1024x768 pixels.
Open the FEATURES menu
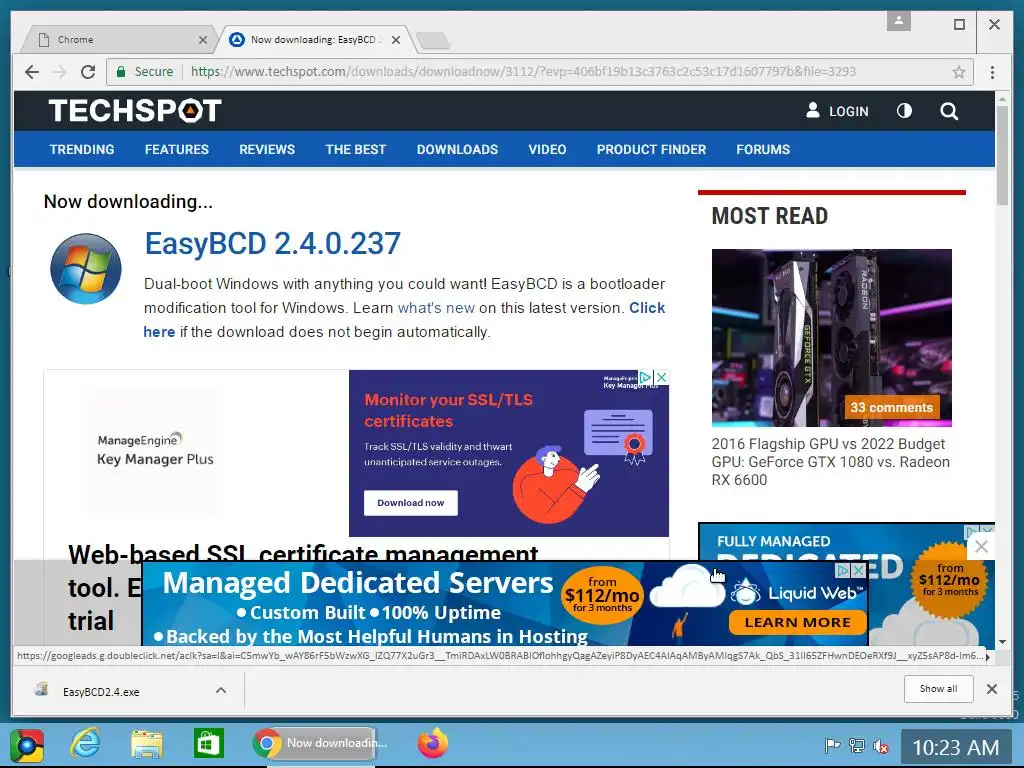coord(177,150)
